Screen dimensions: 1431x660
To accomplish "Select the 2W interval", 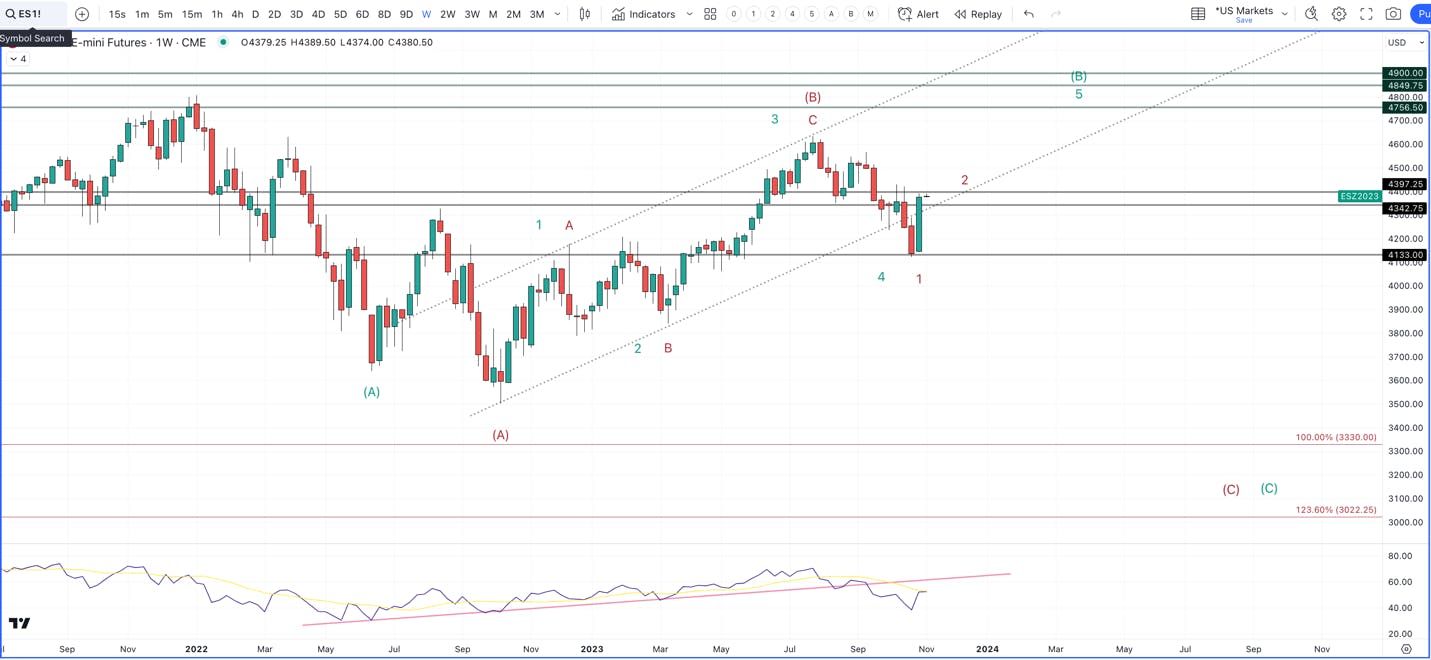I will click(x=448, y=14).
